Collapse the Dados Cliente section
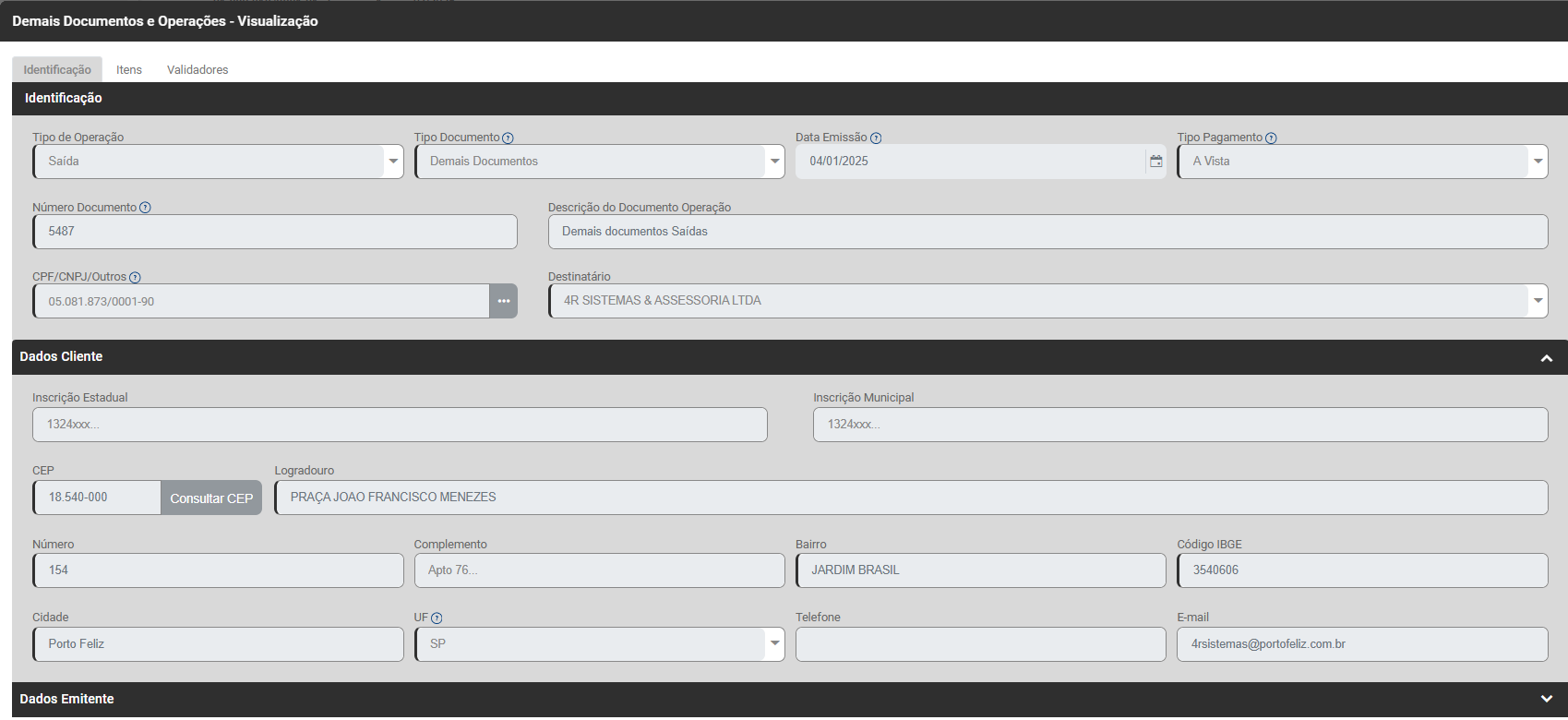 (1547, 358)
